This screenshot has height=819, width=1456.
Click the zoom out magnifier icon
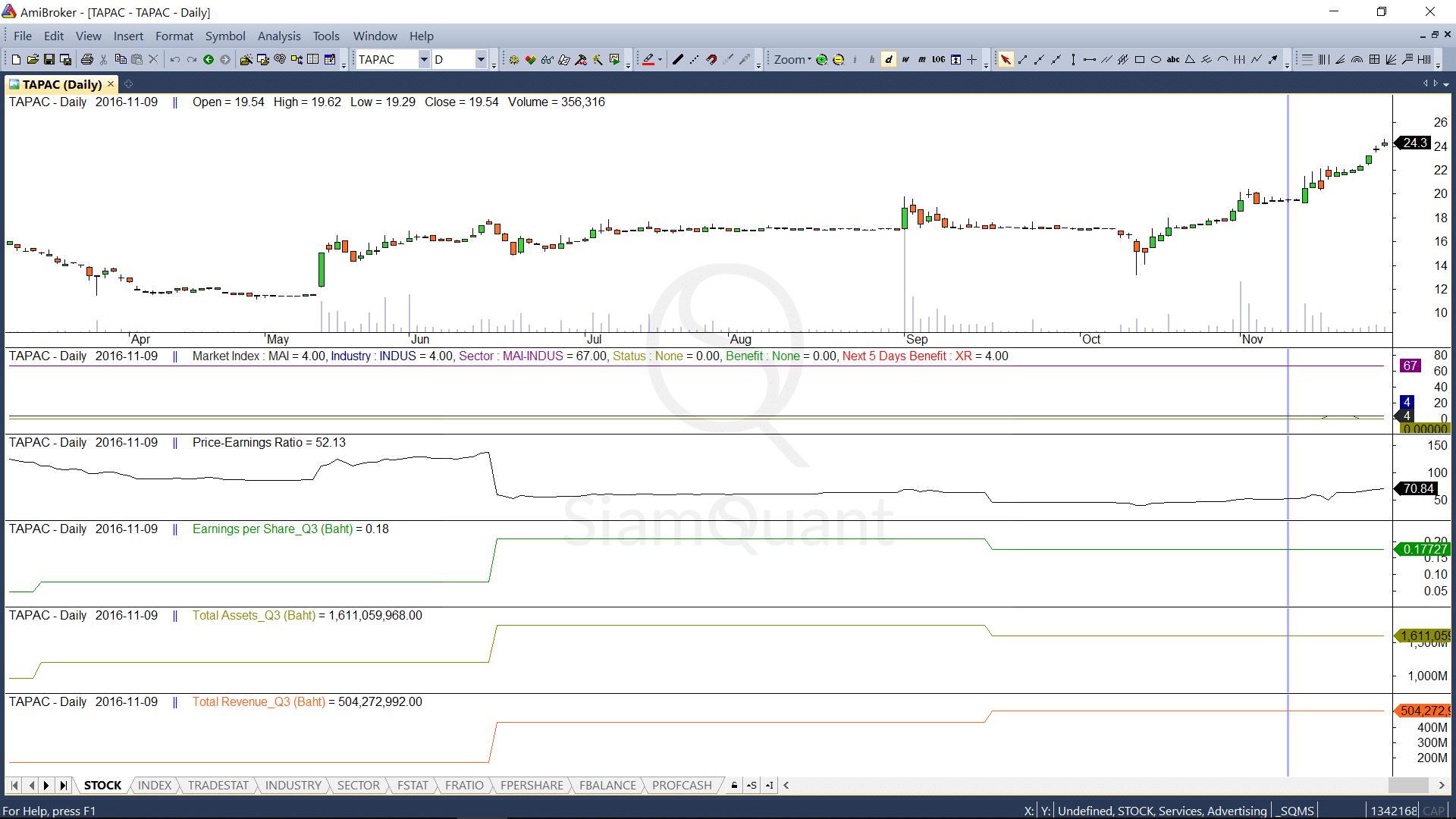pos(838,59)
